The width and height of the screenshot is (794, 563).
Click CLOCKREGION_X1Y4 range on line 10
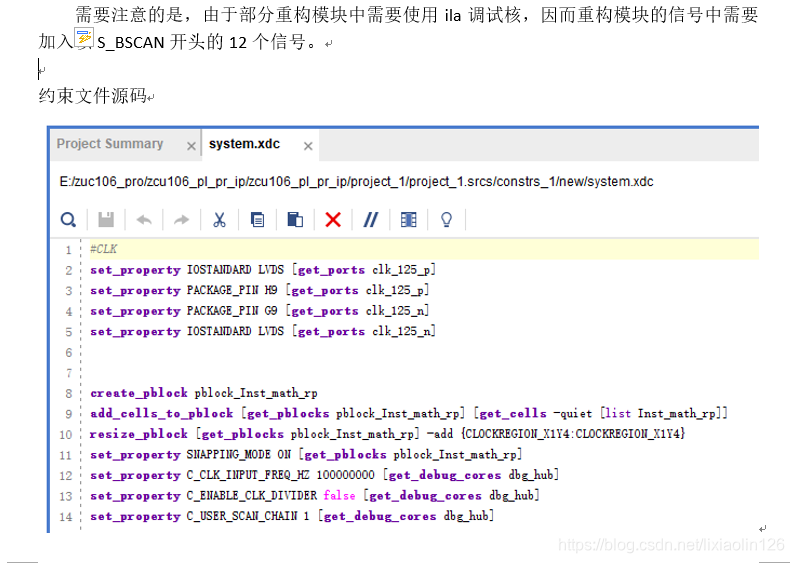coord(573,434)
